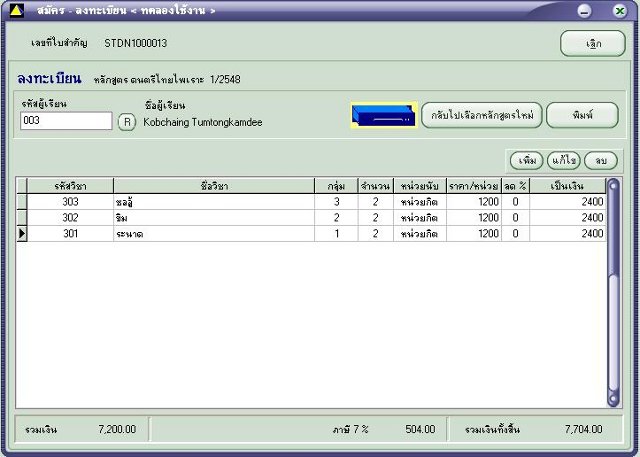Click the หน่วยนับ column header
This screenshot has width=640, height=457.
coord(420,186)
